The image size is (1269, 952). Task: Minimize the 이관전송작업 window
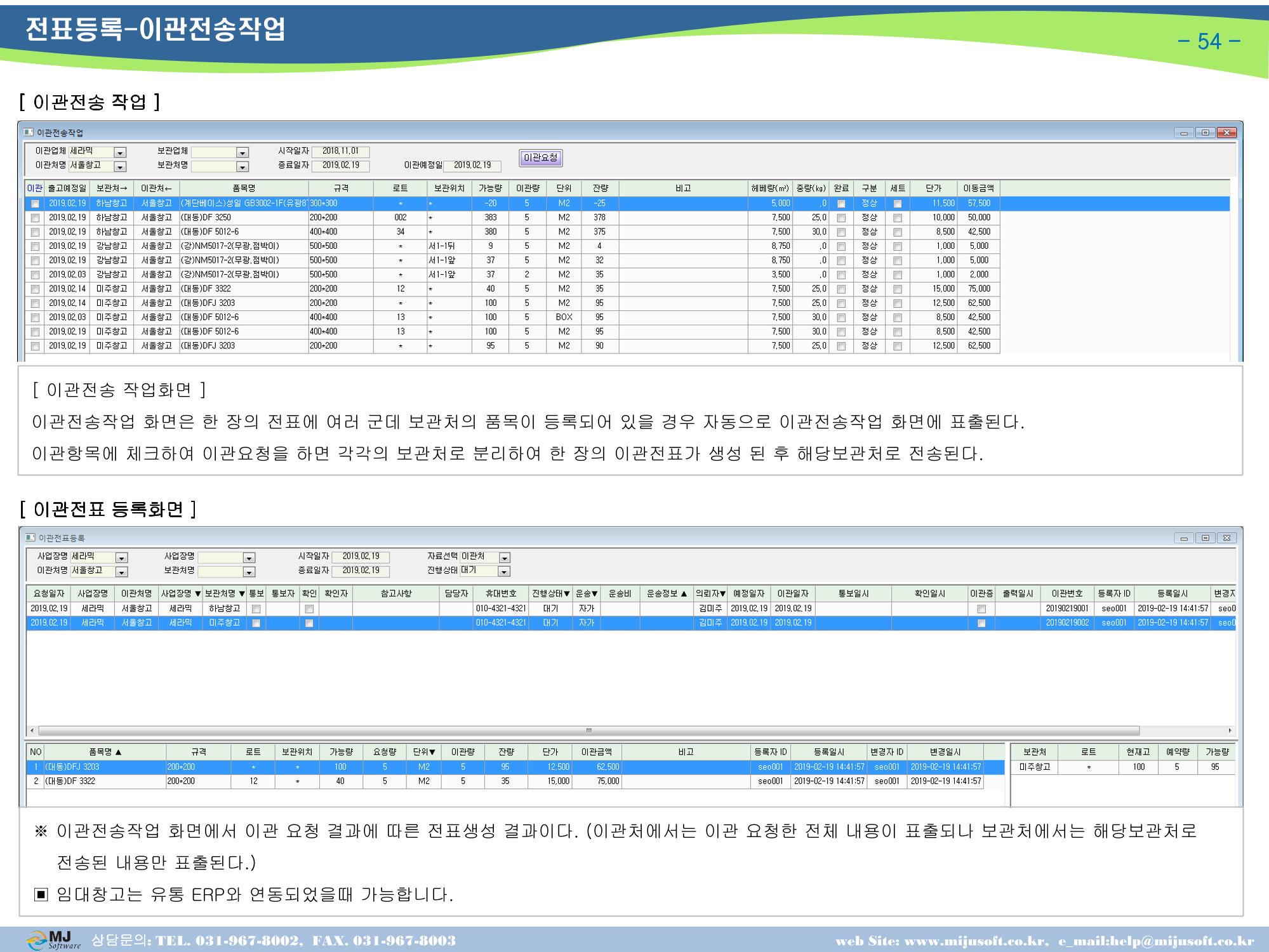tap(1183, 133)
